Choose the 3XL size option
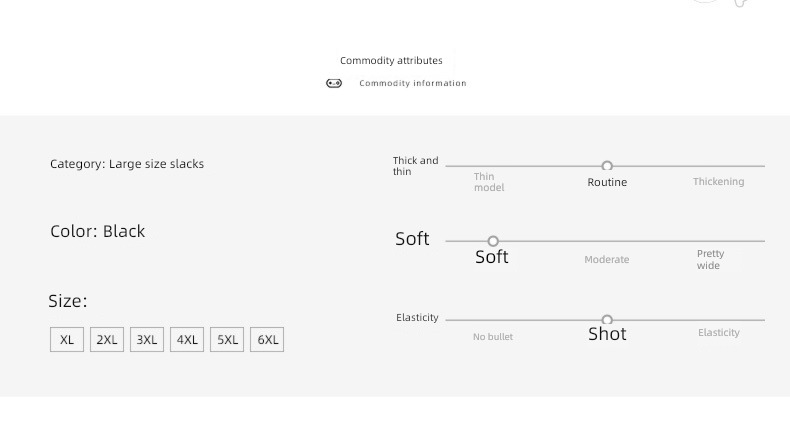Image resolution: width=790 pixels, height=422 pixels. point(147,339)
